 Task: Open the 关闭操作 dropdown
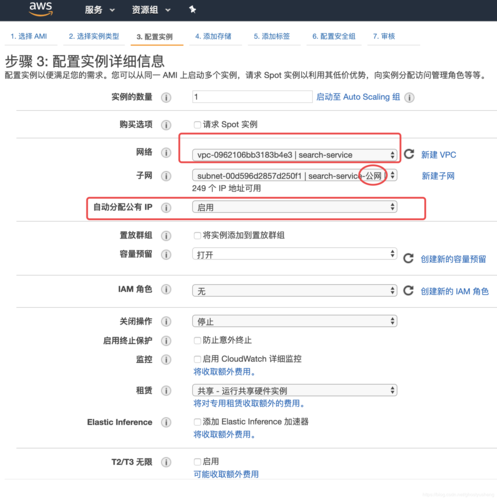point(294,321)
